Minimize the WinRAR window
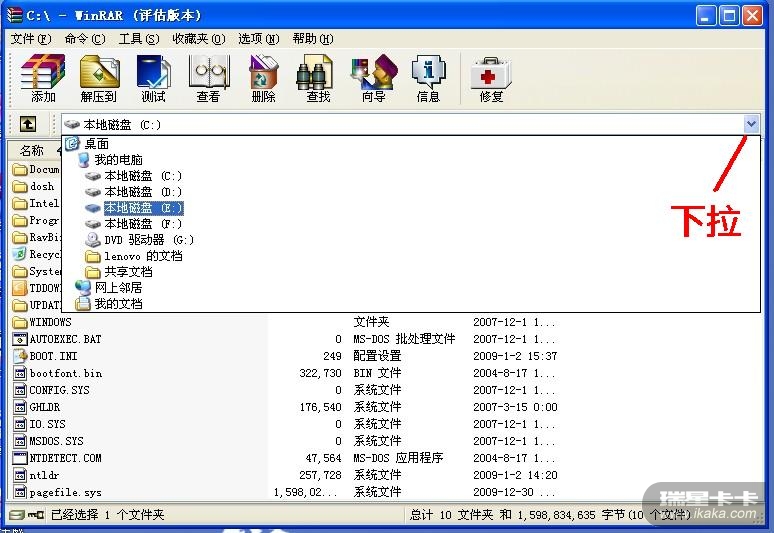774x533 pixels. point(706,15)
